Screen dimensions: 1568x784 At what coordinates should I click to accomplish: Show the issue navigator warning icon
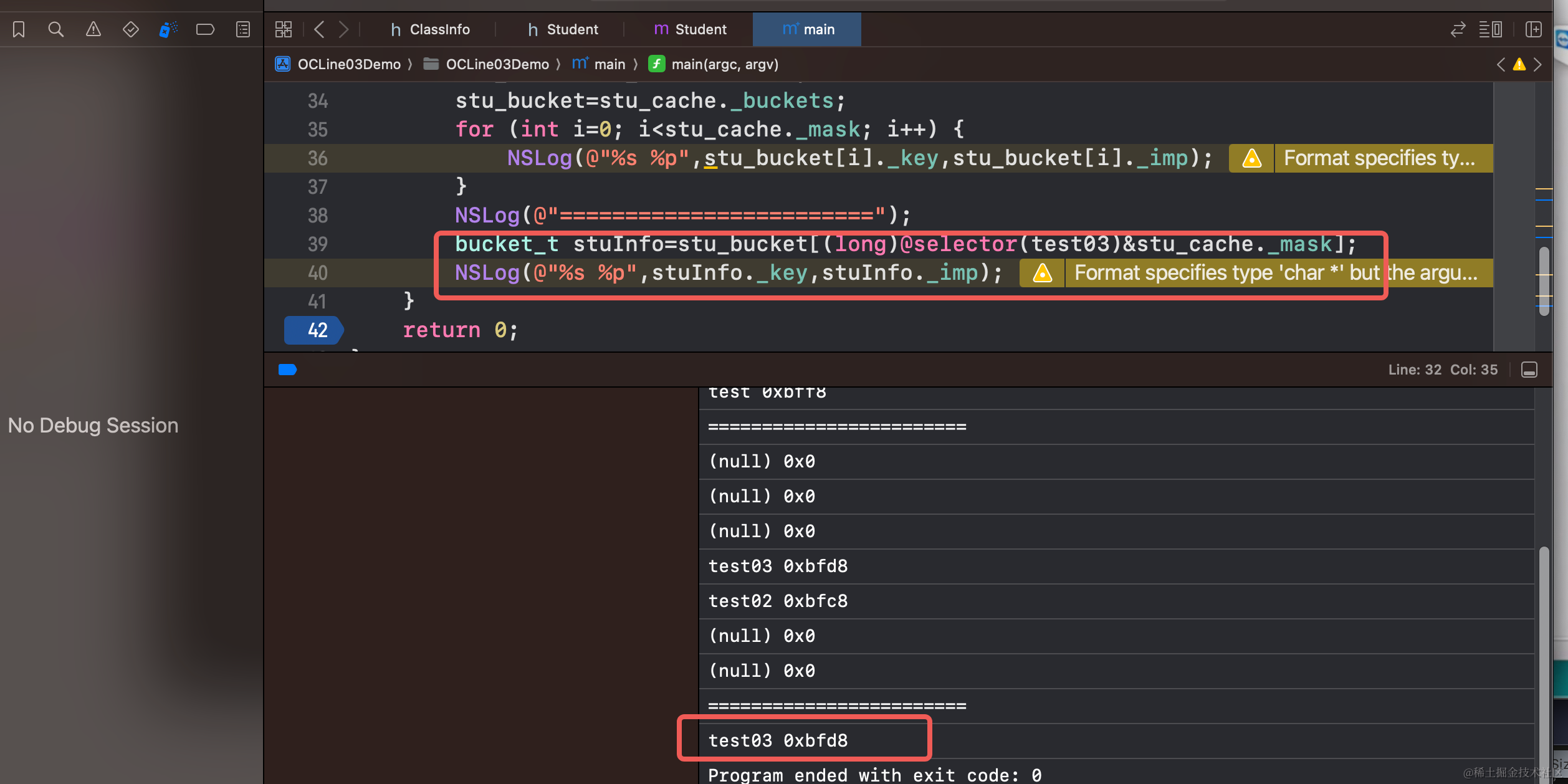tap(93, 29)
